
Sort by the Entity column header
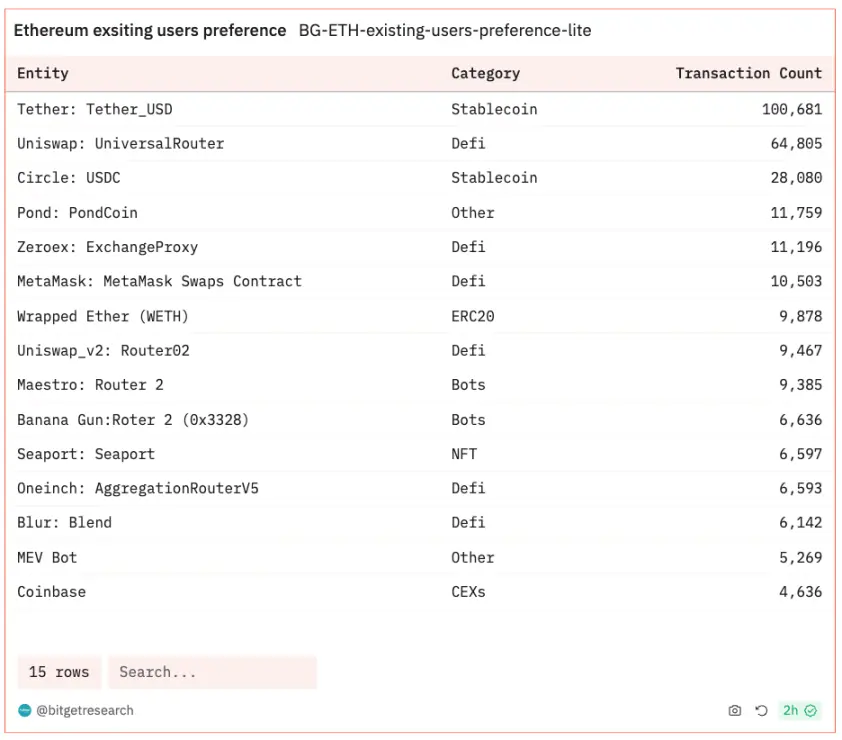tap(43, 73)
